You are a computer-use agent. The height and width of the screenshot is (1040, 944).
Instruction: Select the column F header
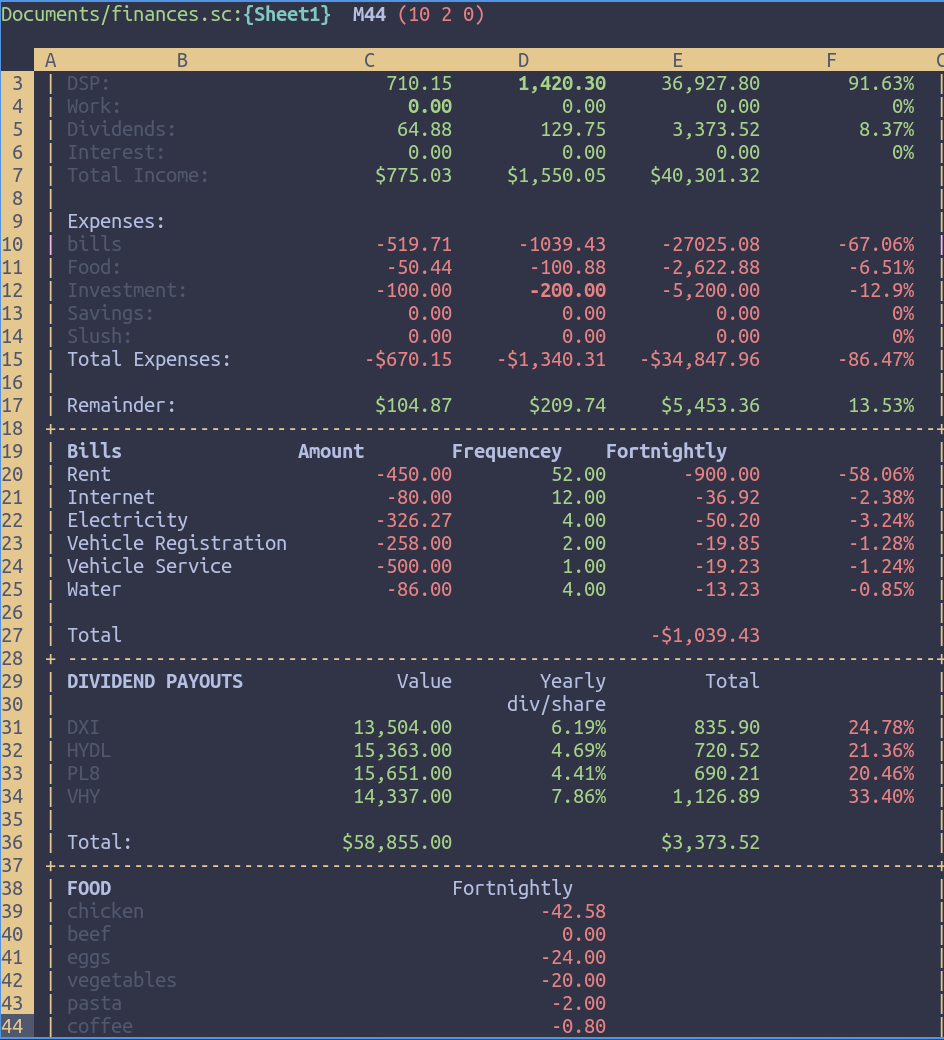coord(831,60)
